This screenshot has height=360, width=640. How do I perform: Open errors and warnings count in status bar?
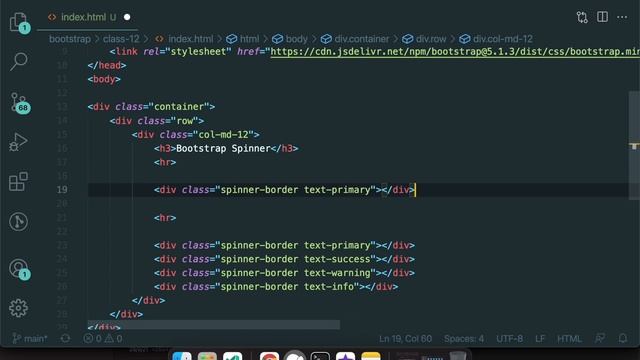click(x=103, y=338)
